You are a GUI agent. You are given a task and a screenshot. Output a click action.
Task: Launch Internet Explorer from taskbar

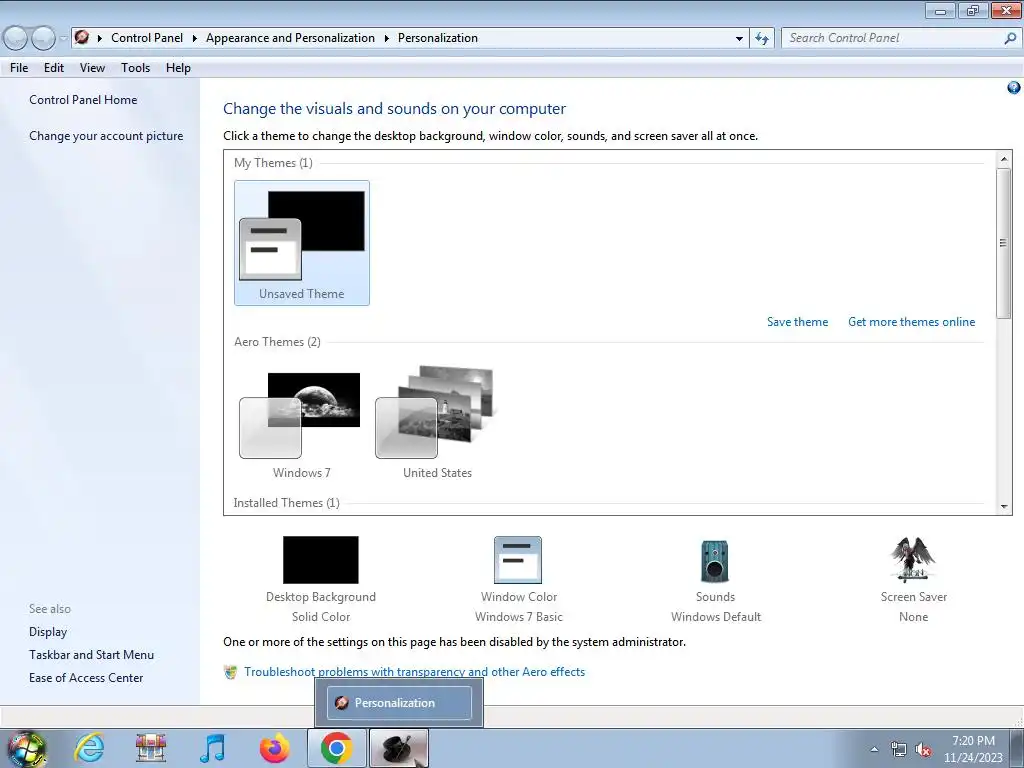[89, 748]
